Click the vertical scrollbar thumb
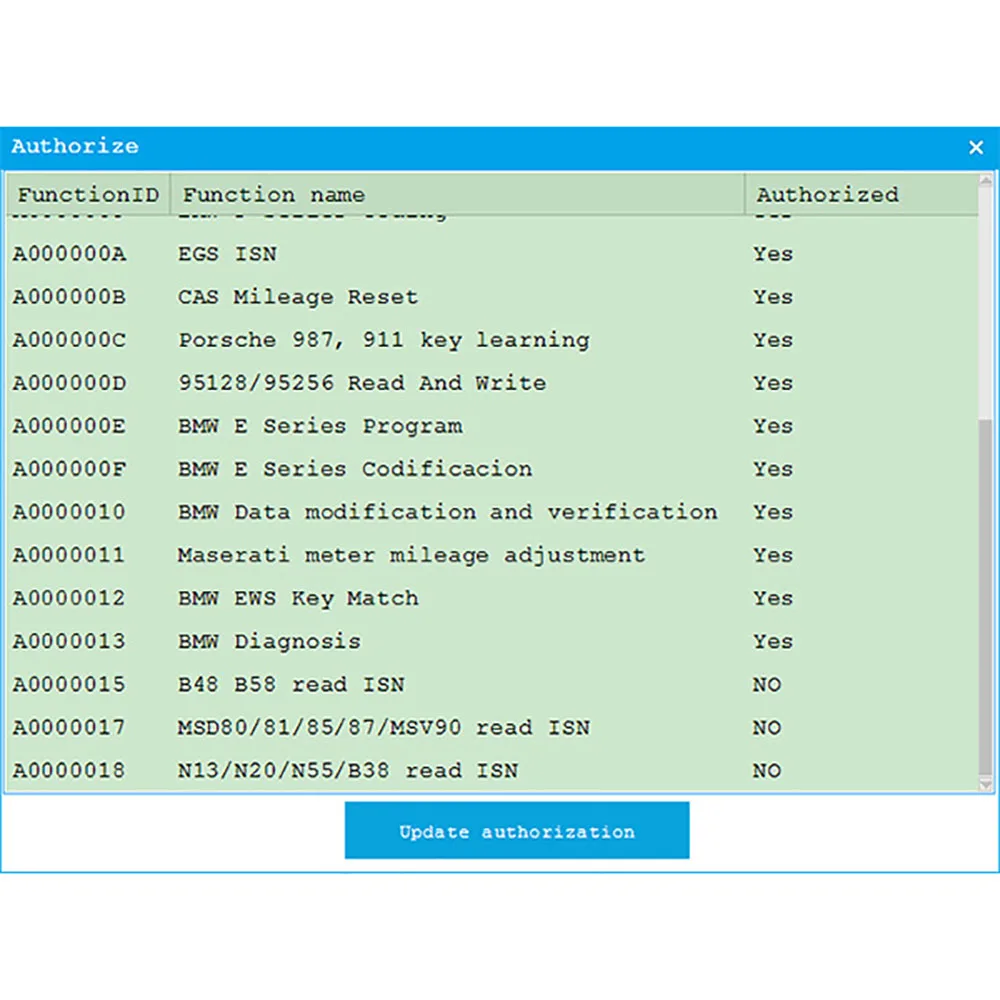The width and height of the screenshot is (1000, 1000). tap(985, 596)
